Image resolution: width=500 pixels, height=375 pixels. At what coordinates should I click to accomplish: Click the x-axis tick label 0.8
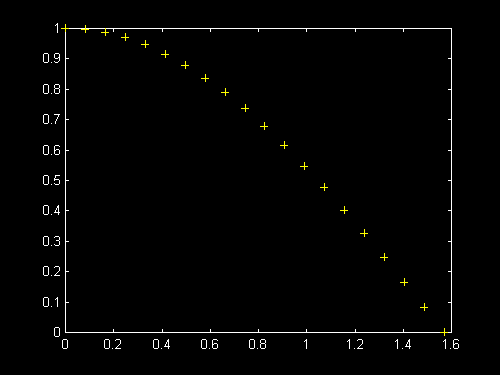(257, 344)
